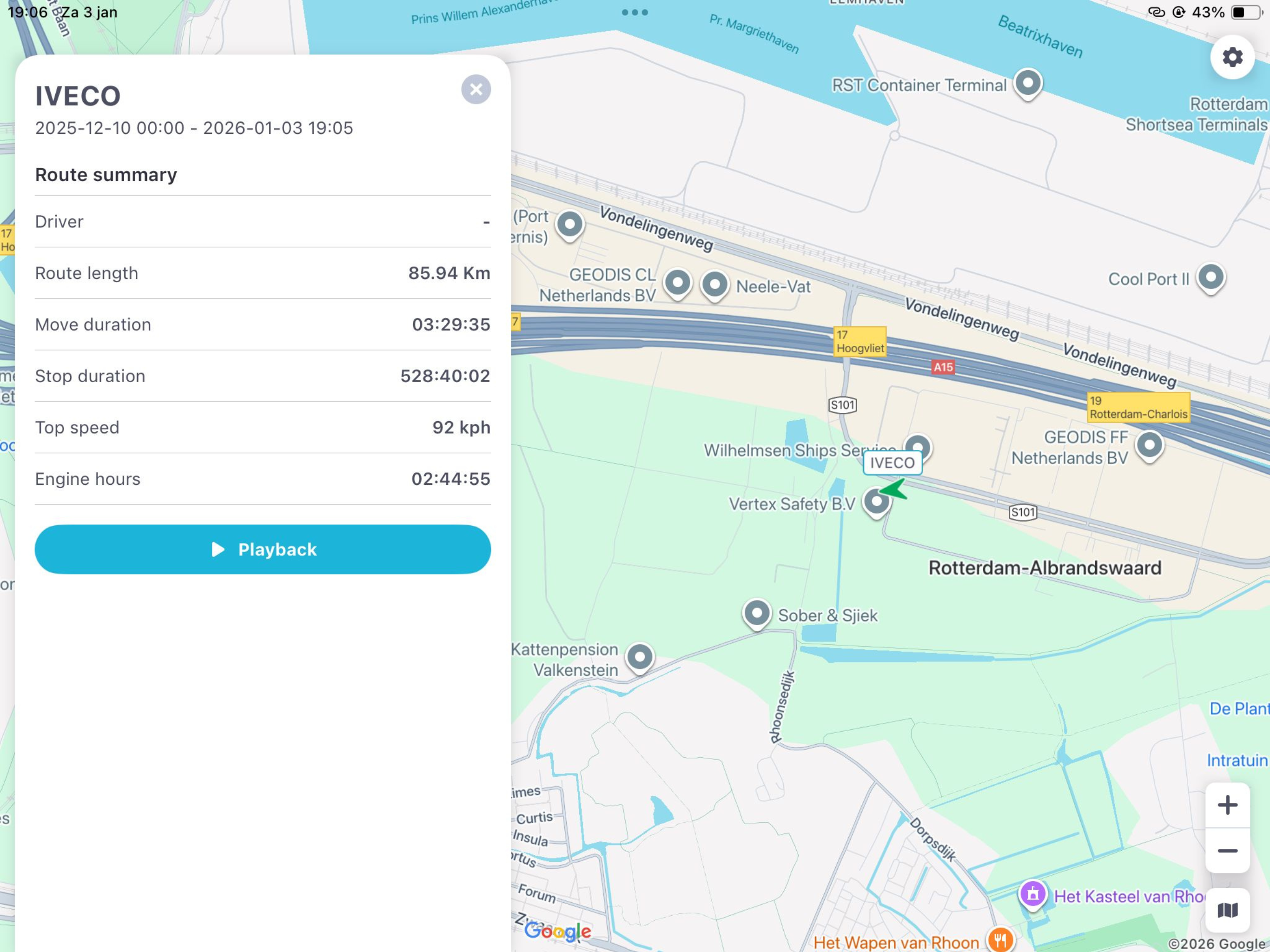Tap the Pr. Margriethaven water label

coord(754,34)
